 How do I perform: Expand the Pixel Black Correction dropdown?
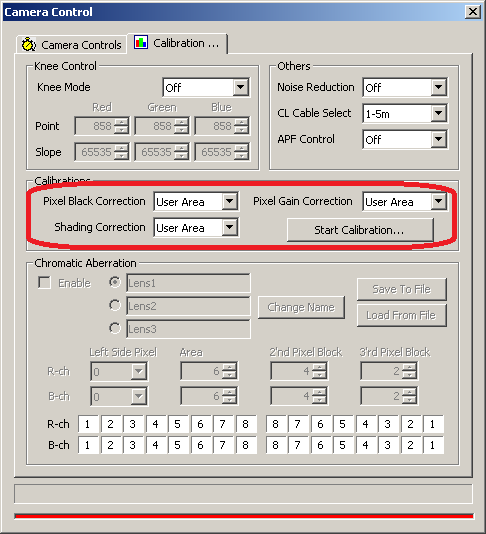(196, 202)
